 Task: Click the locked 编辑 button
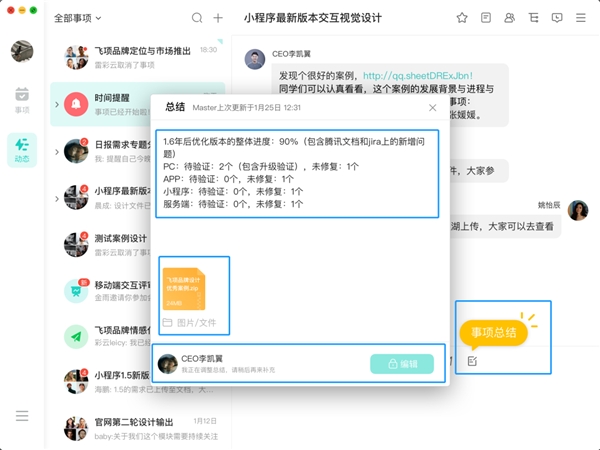pos(402,364)
